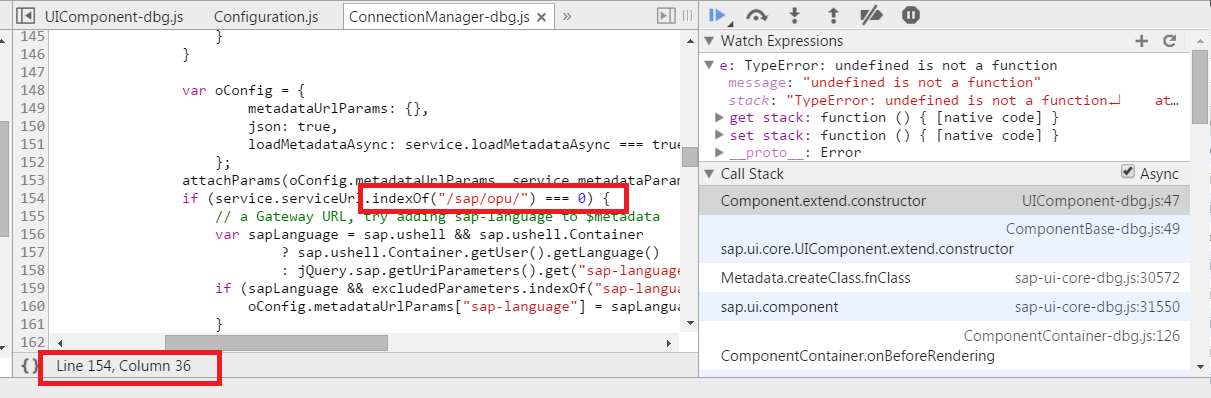The image size is (1211, 398).
Task: Step into next function call
Action: (795, 15)
